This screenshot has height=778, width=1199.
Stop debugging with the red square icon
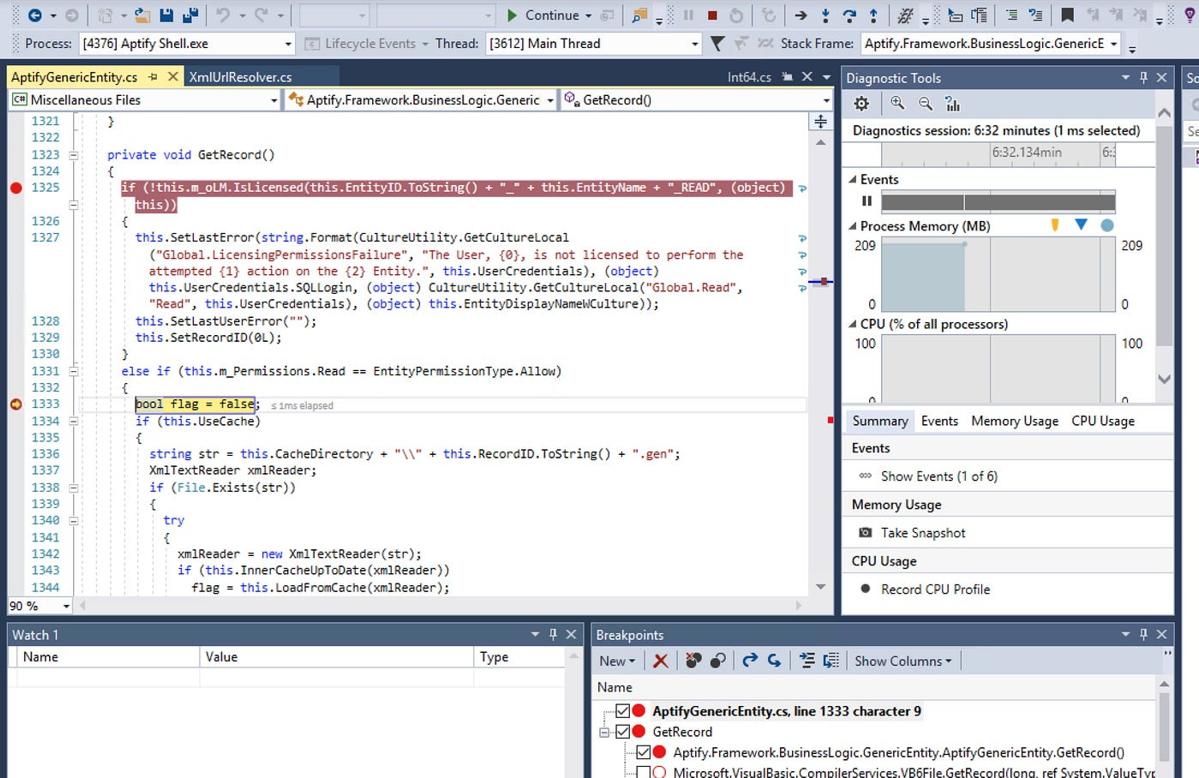[x=714, y=15]
